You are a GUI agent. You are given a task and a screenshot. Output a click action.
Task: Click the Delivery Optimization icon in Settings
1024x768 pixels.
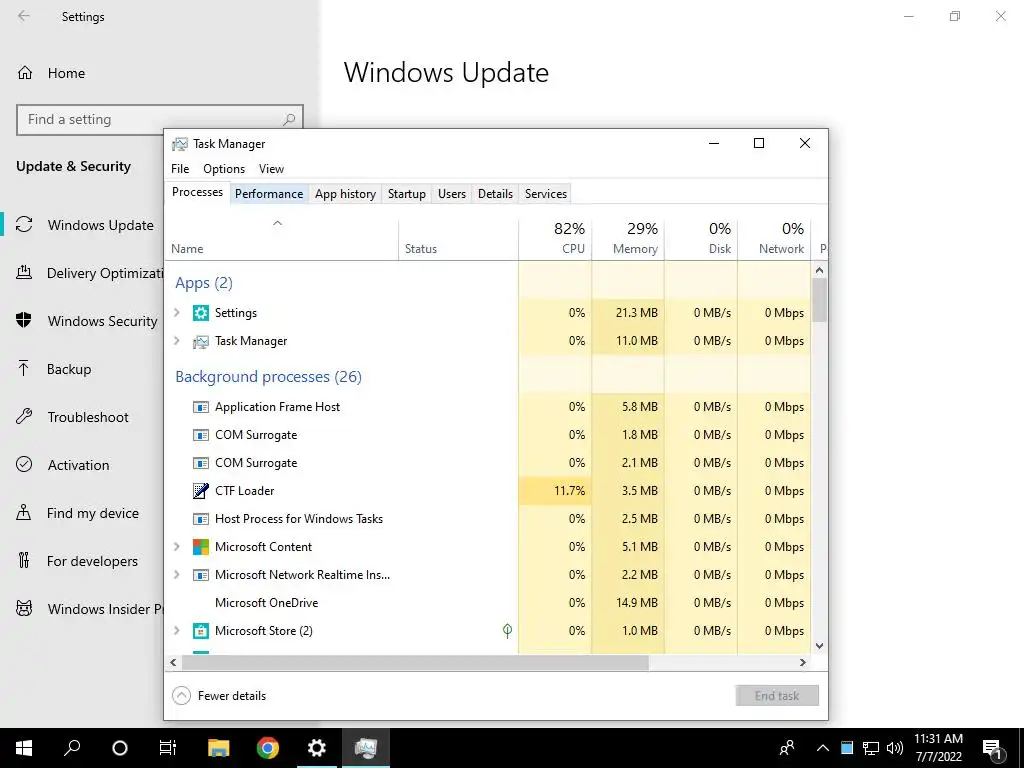pyautogui.click(x=24, y=272)
